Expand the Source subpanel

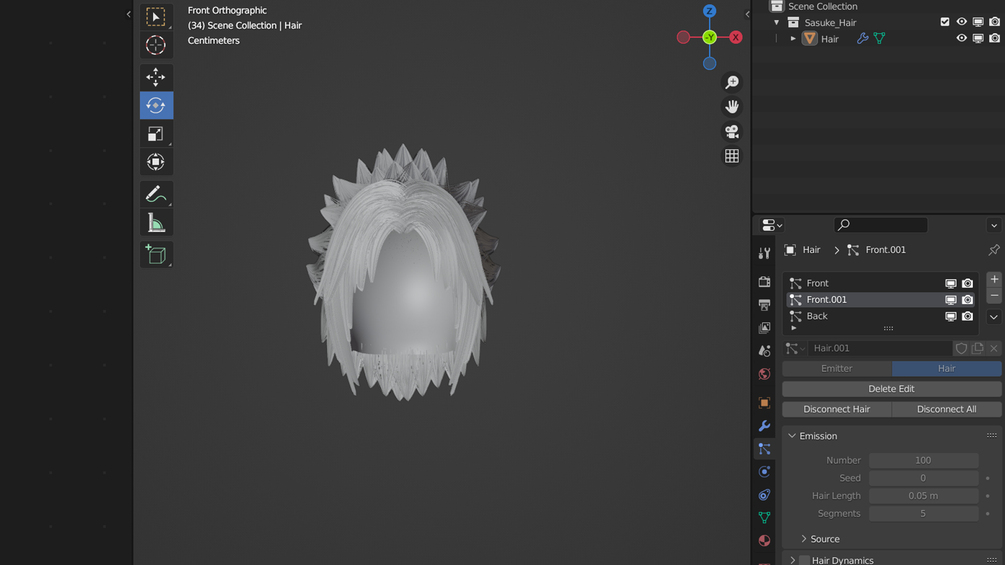point(804,539)
